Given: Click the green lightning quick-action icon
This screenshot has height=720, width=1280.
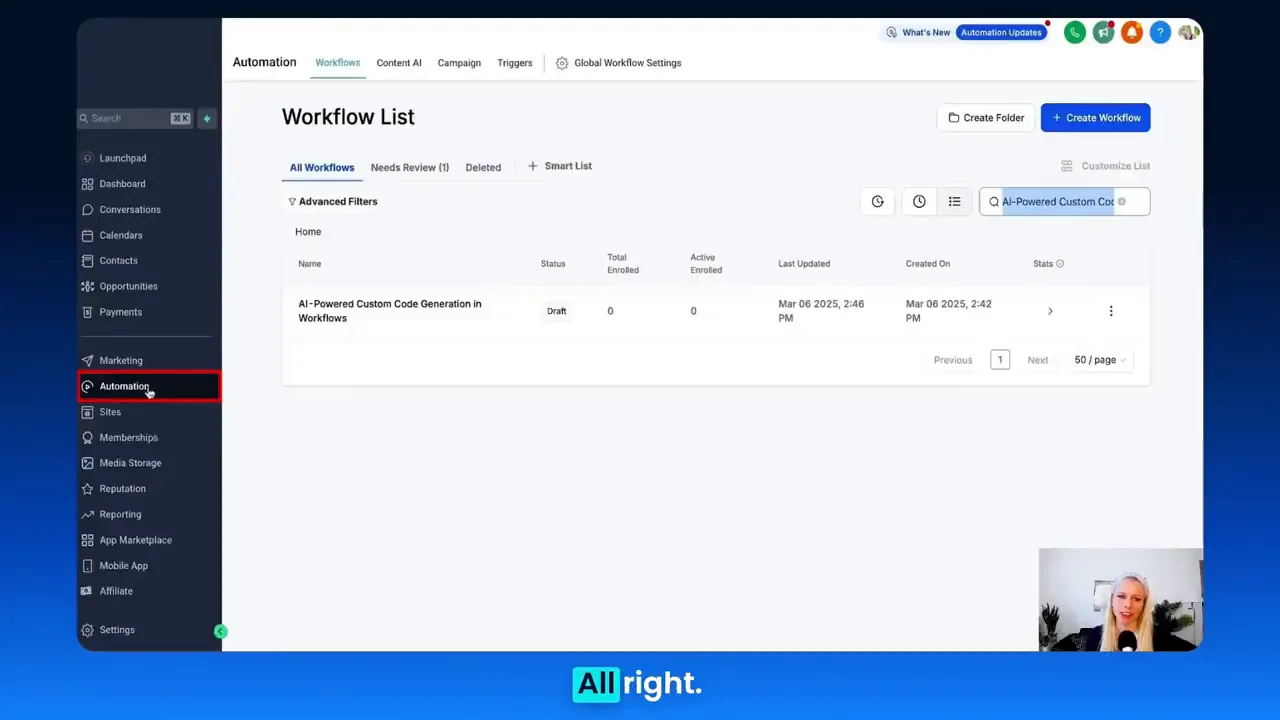Looking at the screenshot, I should pyautogui.click(x=207, y=118).
